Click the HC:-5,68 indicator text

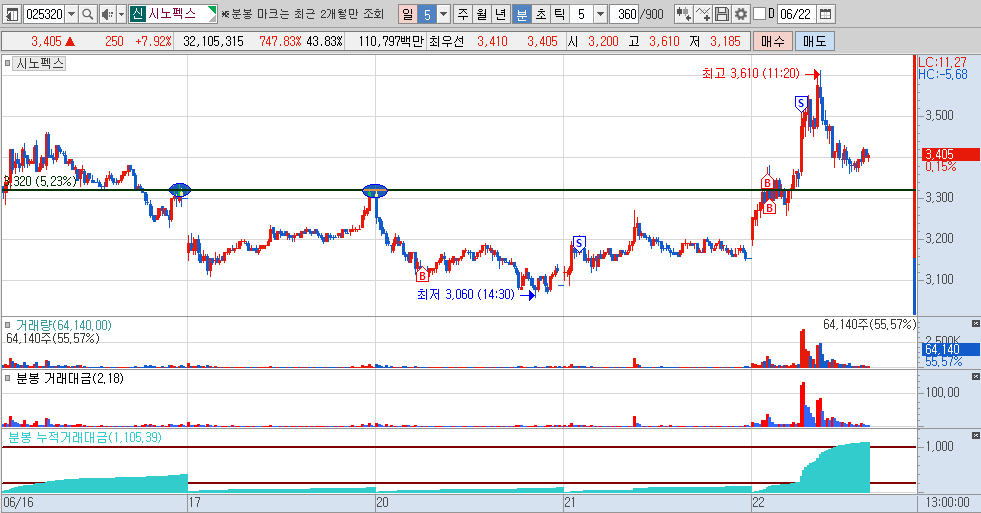(943, 74)
